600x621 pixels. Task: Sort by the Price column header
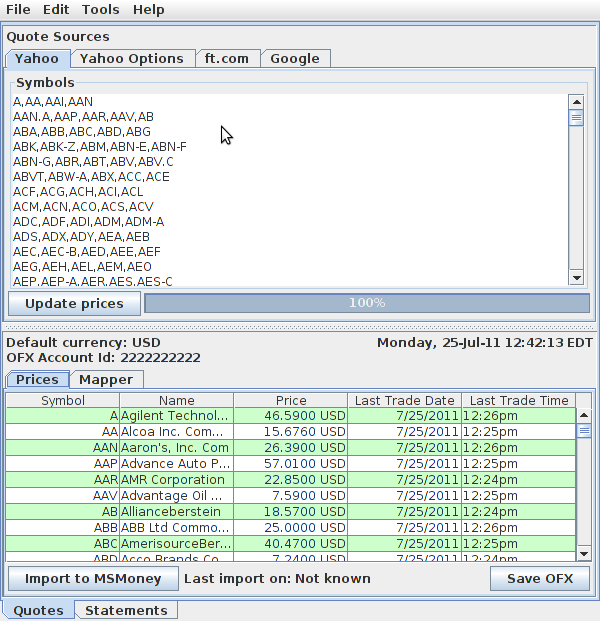(x=291, y=401)
